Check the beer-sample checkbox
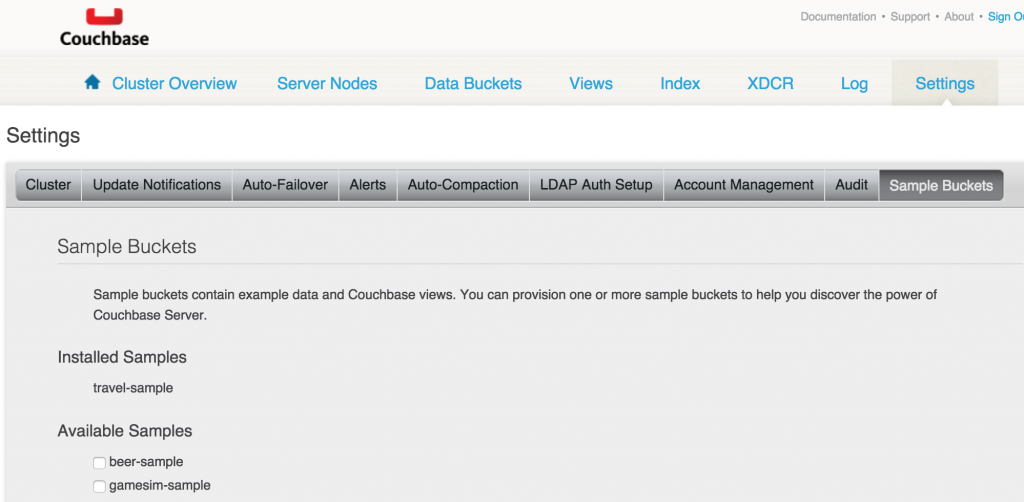This screenshot has width=1024, height=502. pyautogui.click(x=99, y=463)
